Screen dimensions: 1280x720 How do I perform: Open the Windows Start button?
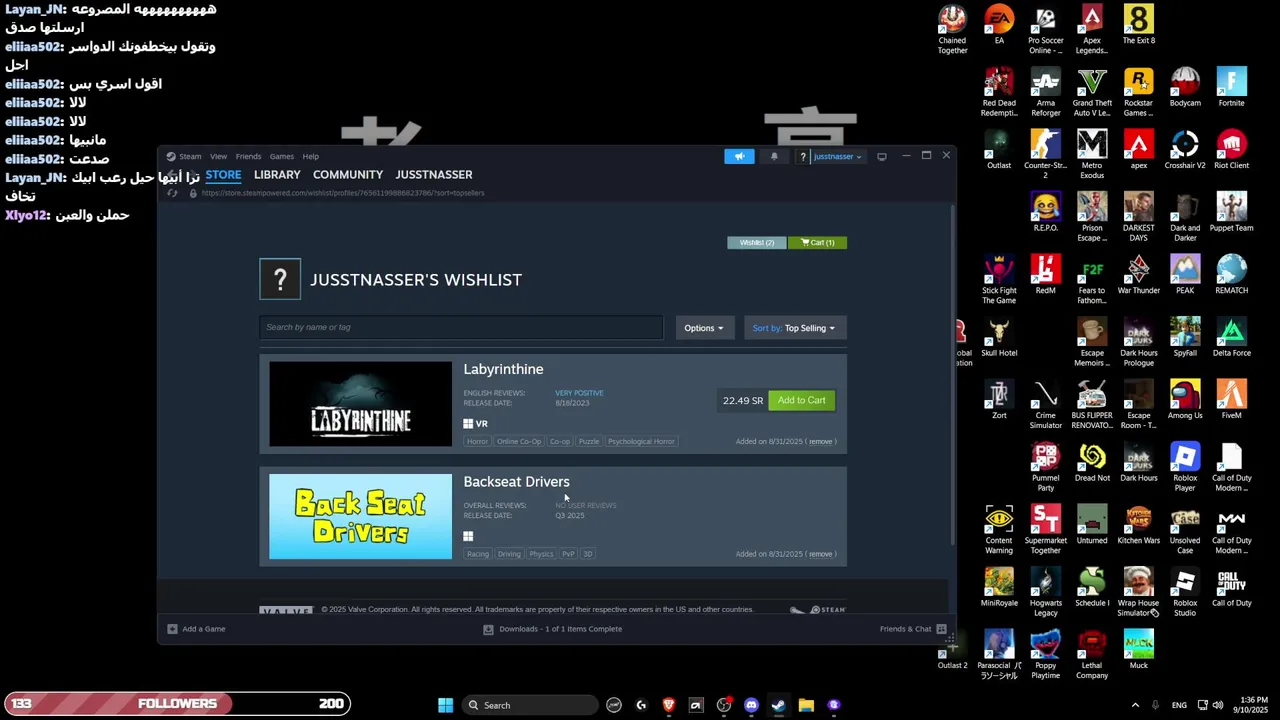coord(445,705)
